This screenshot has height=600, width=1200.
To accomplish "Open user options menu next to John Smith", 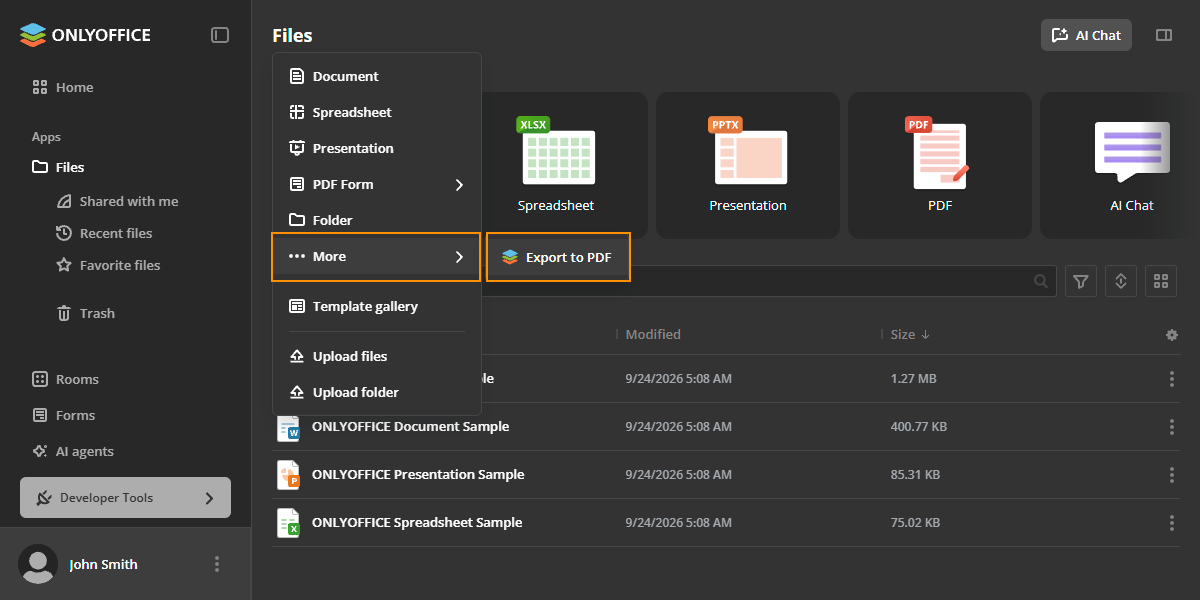I will 217,564.
